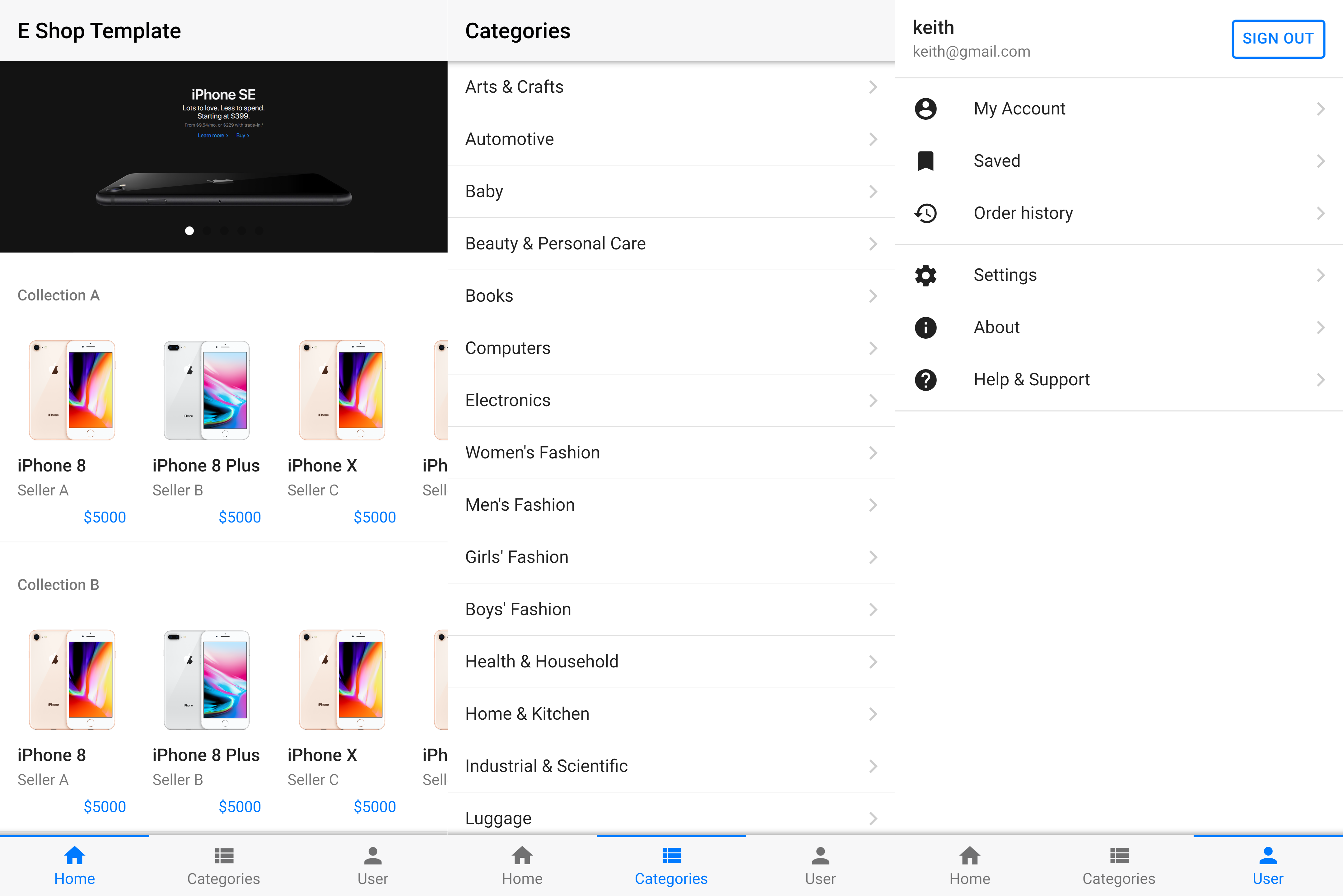
Task: Click keith@gmail.com email text
Action: (x=971, y=52)
